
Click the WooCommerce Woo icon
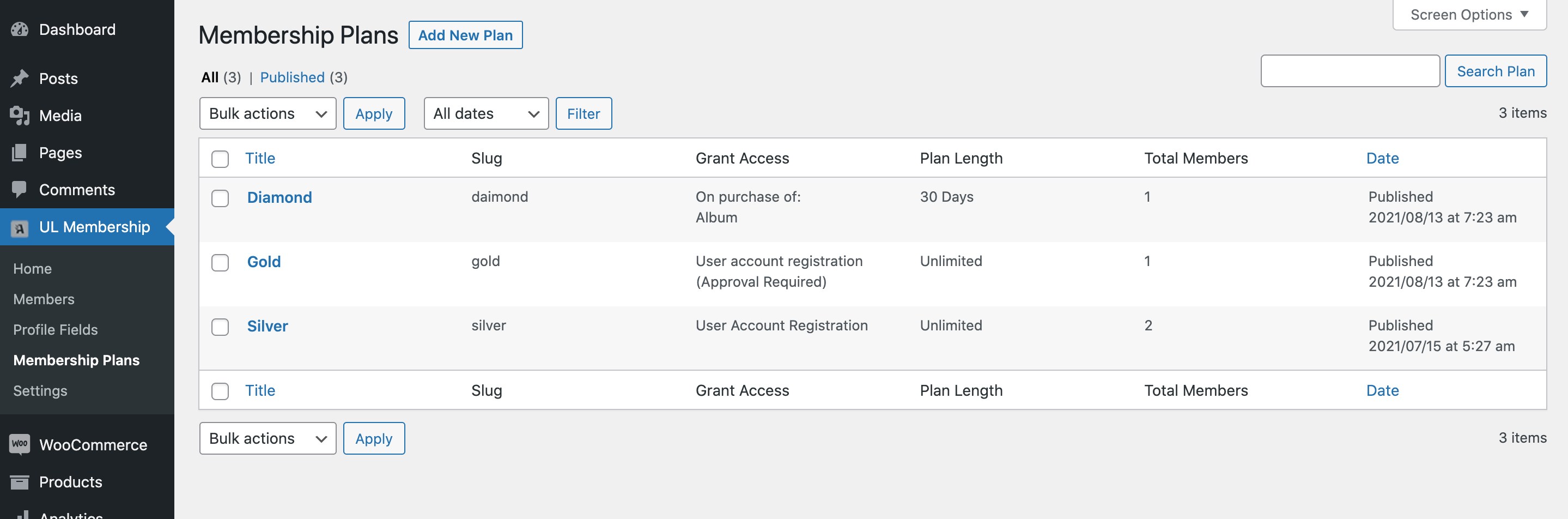(20, 444)
